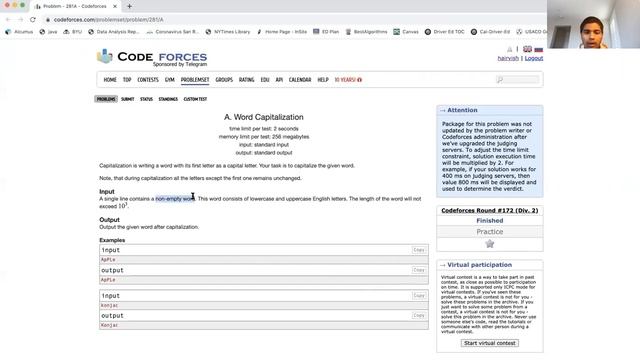Open the ED Plan bookmark
This screenshot has height=360, width=640.
coord(326,31)
